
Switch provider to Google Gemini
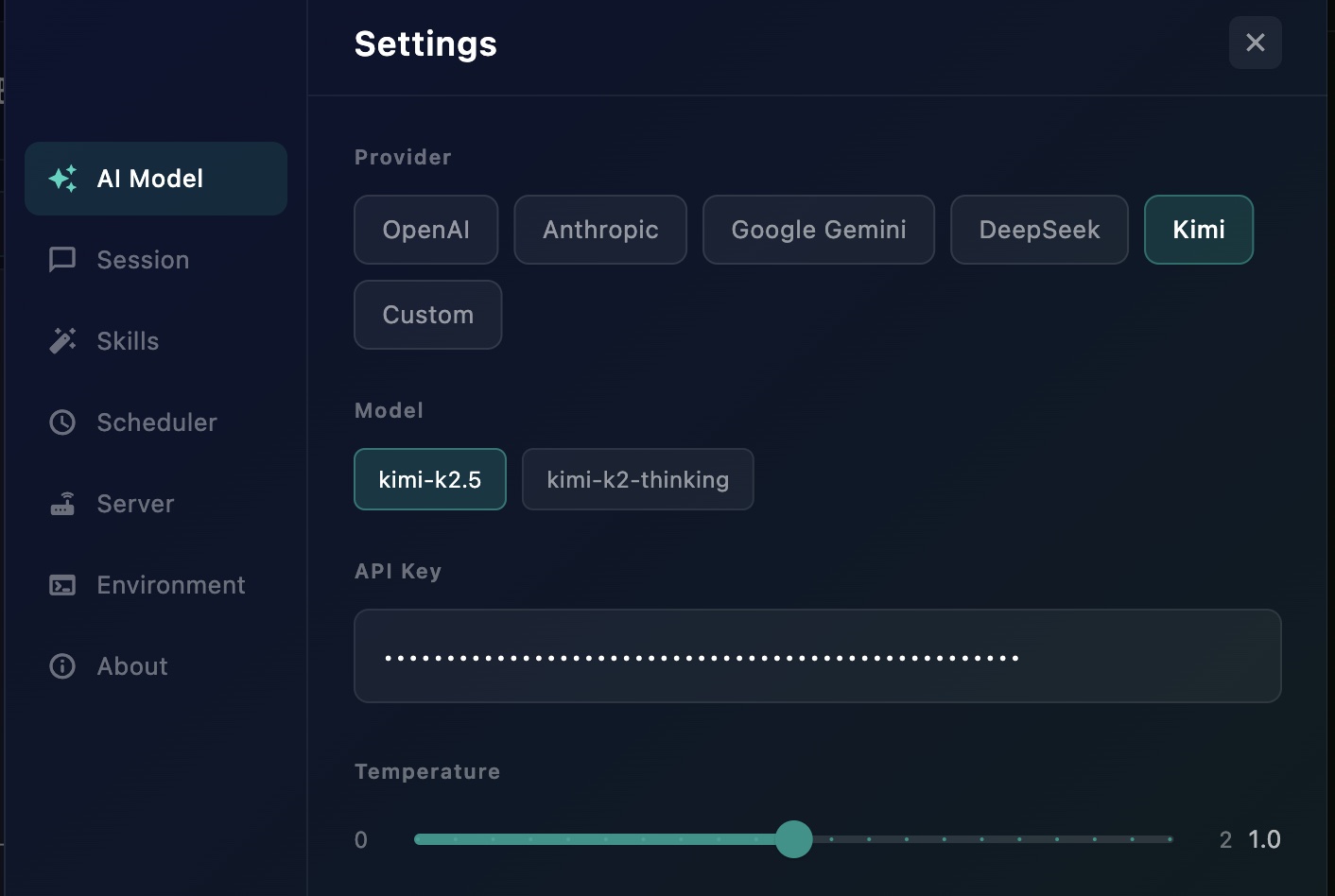click(x=819, y=230)
